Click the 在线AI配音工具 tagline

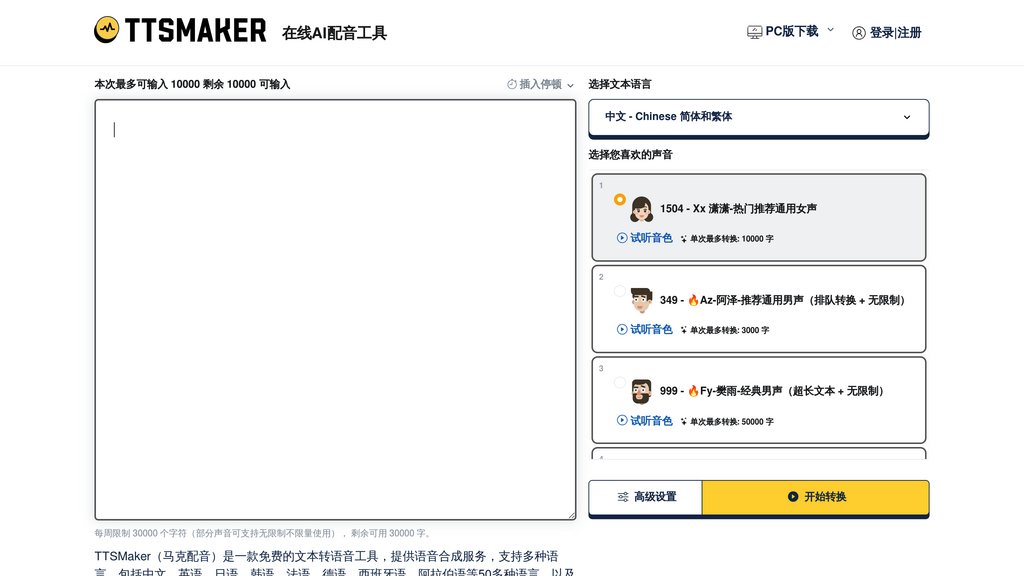(x=334, y=33)
